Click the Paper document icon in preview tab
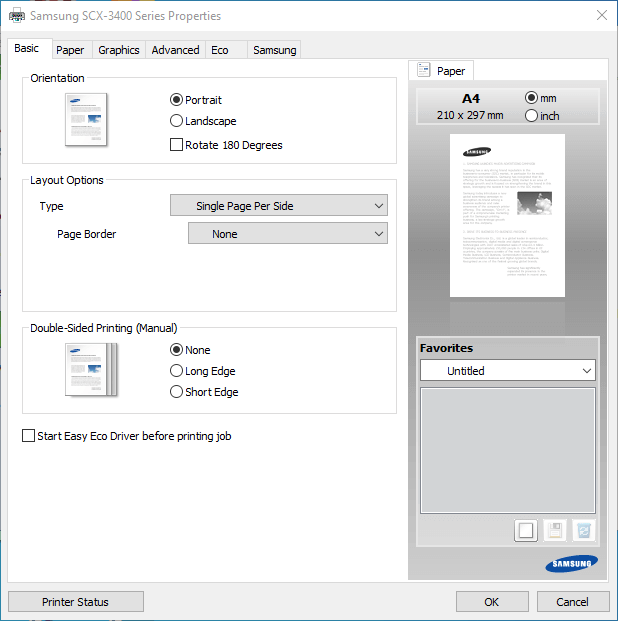The height and width of the screenshot is (621, 618). tap(423, 70)
